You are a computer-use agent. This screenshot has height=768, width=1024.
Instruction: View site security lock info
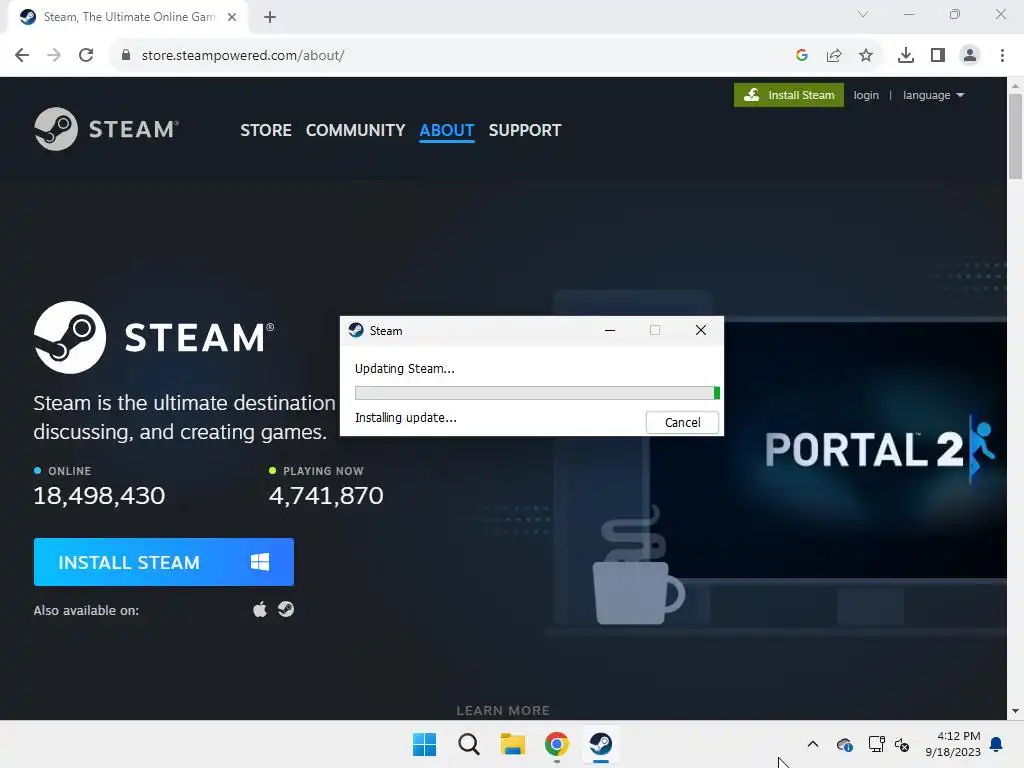tap(126, 55)
